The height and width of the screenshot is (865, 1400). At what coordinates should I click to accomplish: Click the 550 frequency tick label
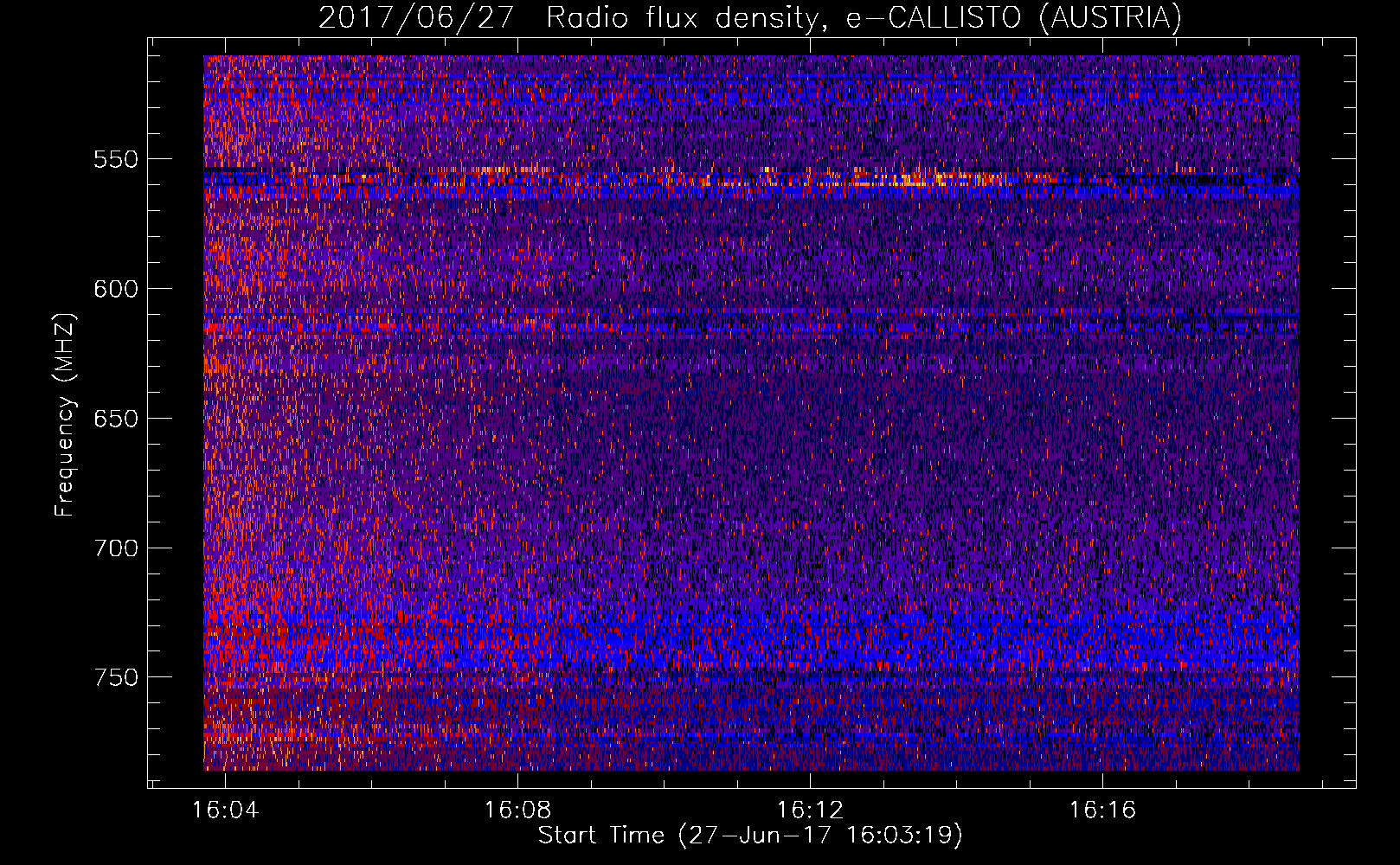click(115, 160)
